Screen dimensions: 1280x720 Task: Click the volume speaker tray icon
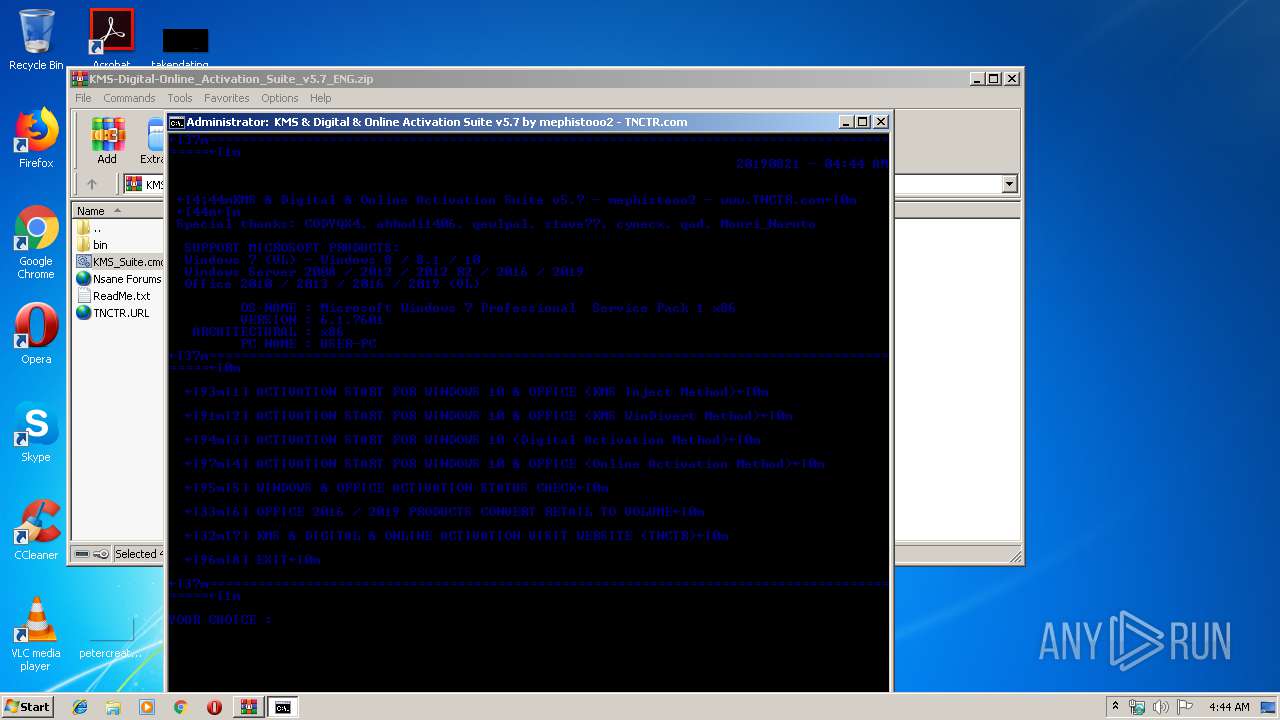pyautogui.click(x=1160, y=707)
